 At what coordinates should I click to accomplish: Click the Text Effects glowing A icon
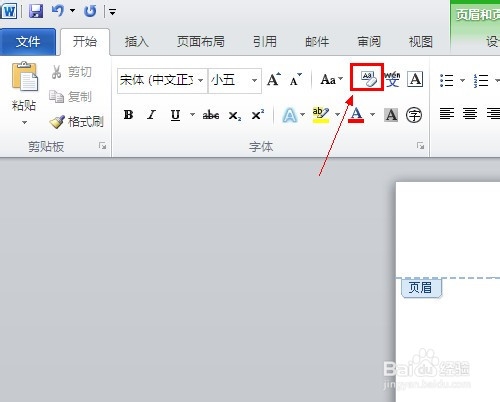290,116
